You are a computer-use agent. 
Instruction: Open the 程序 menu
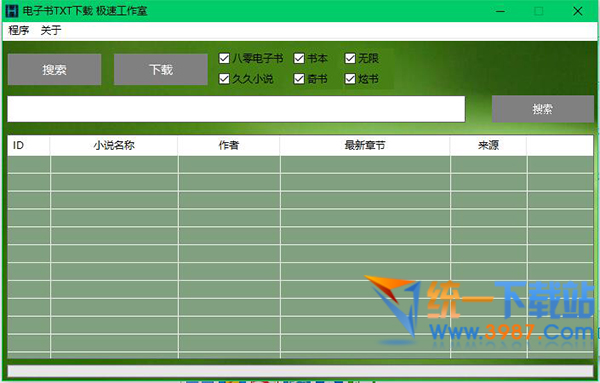19,30
